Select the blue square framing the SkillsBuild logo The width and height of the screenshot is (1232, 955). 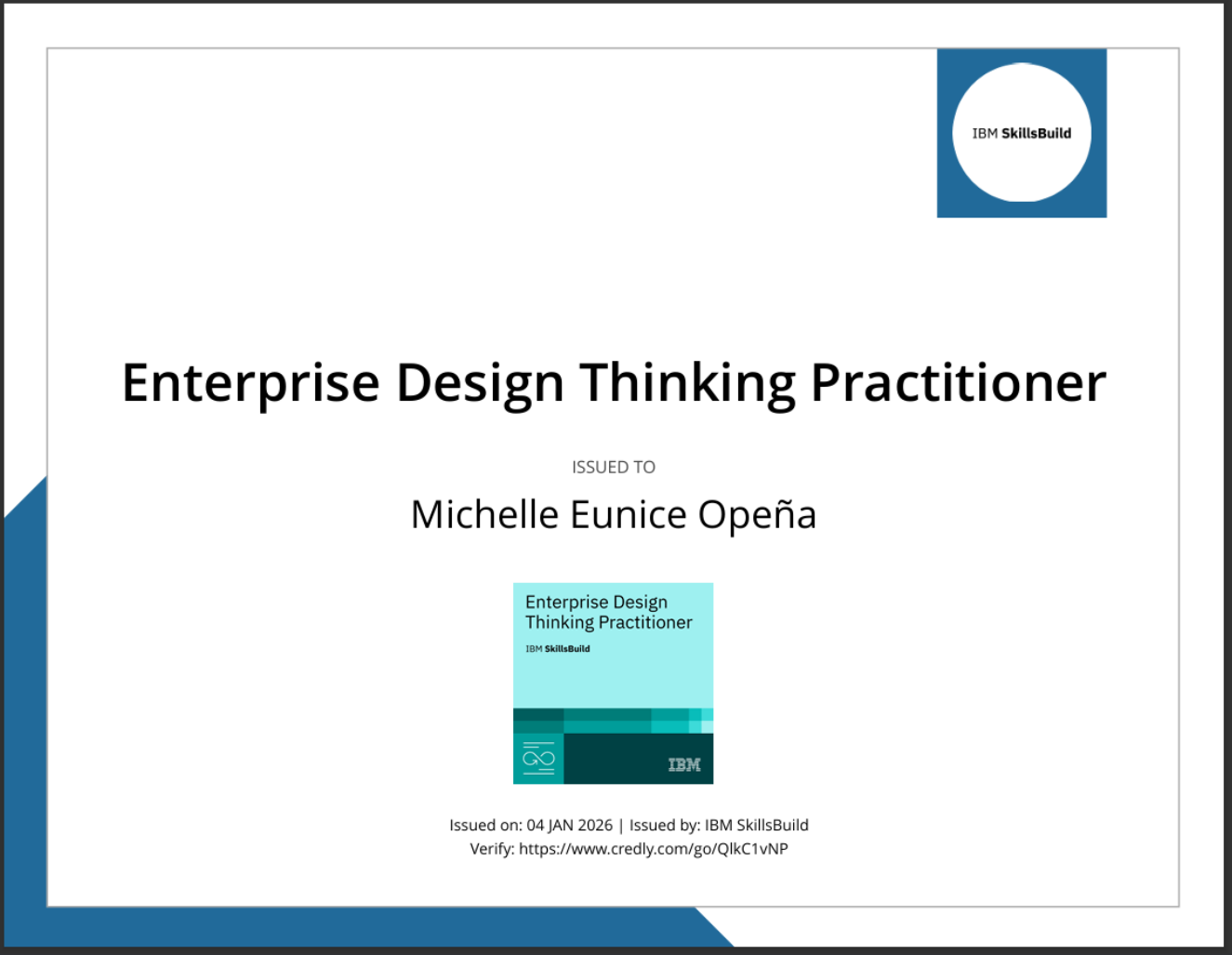pyautogui.click(x=1021, y=133)
